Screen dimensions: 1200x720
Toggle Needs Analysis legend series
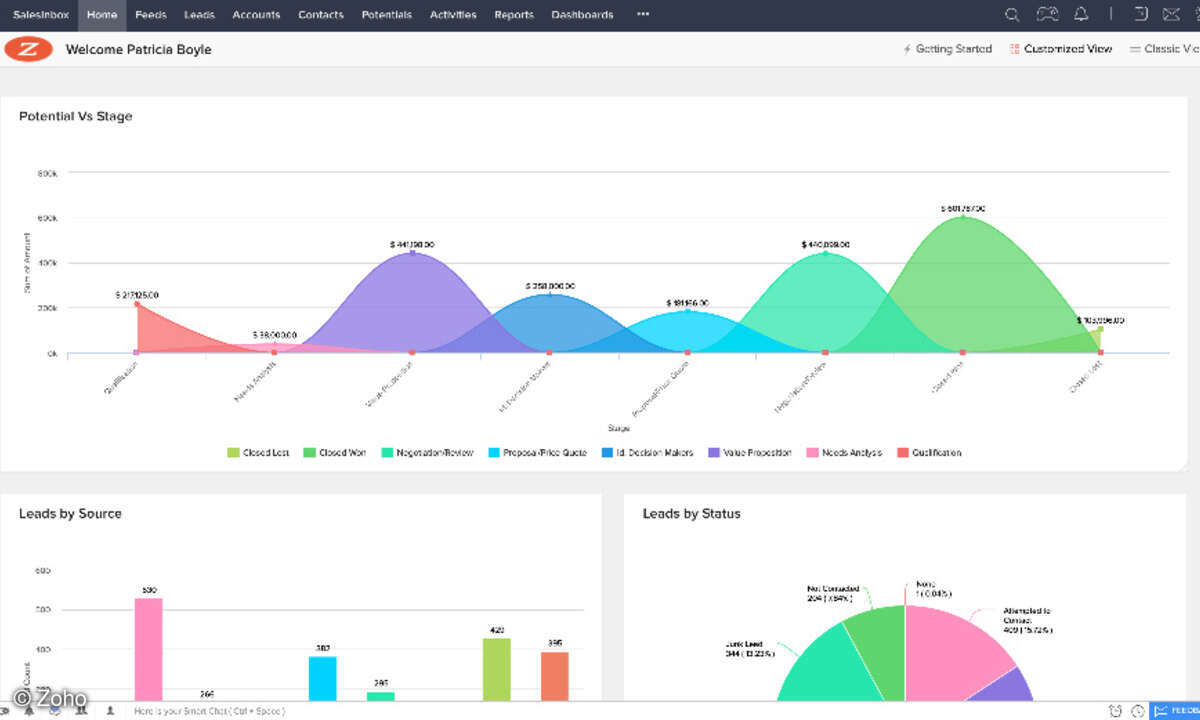pos(844,453)
